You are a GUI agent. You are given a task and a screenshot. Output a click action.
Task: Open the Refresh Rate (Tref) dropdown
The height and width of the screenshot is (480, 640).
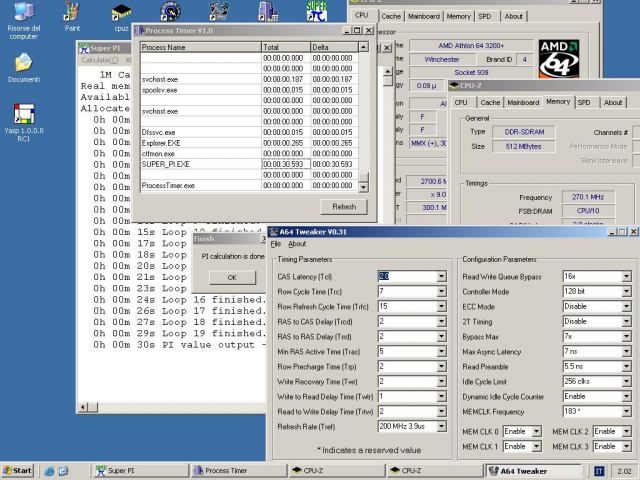(441, 427)
